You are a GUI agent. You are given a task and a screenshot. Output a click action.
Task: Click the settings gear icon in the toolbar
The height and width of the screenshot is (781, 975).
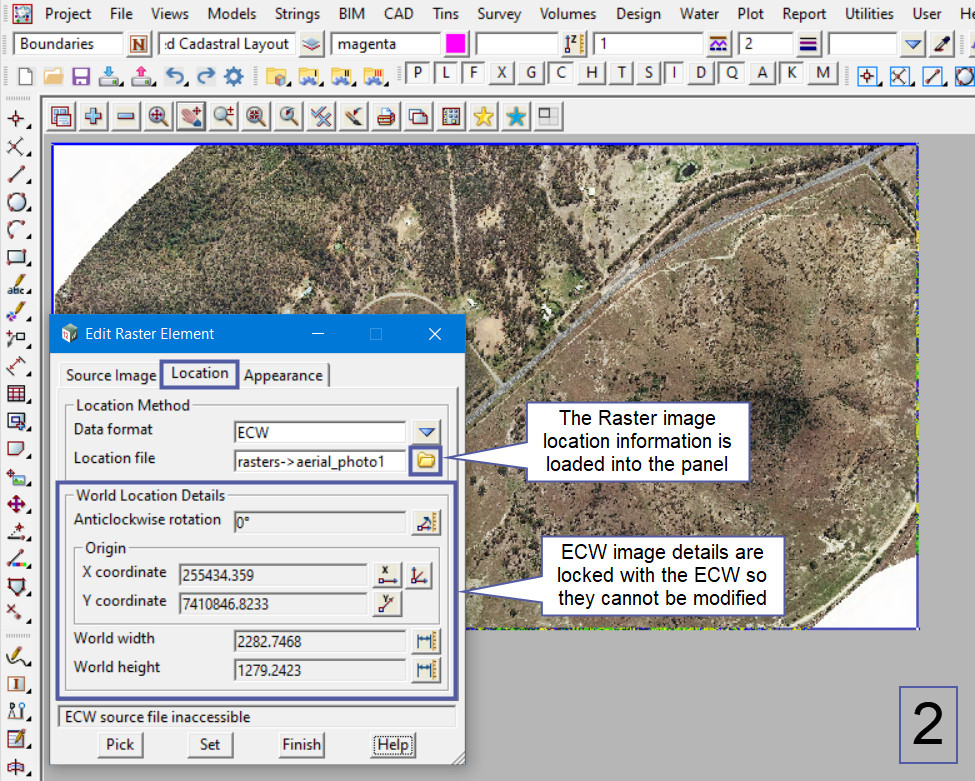tap(234, 76)
